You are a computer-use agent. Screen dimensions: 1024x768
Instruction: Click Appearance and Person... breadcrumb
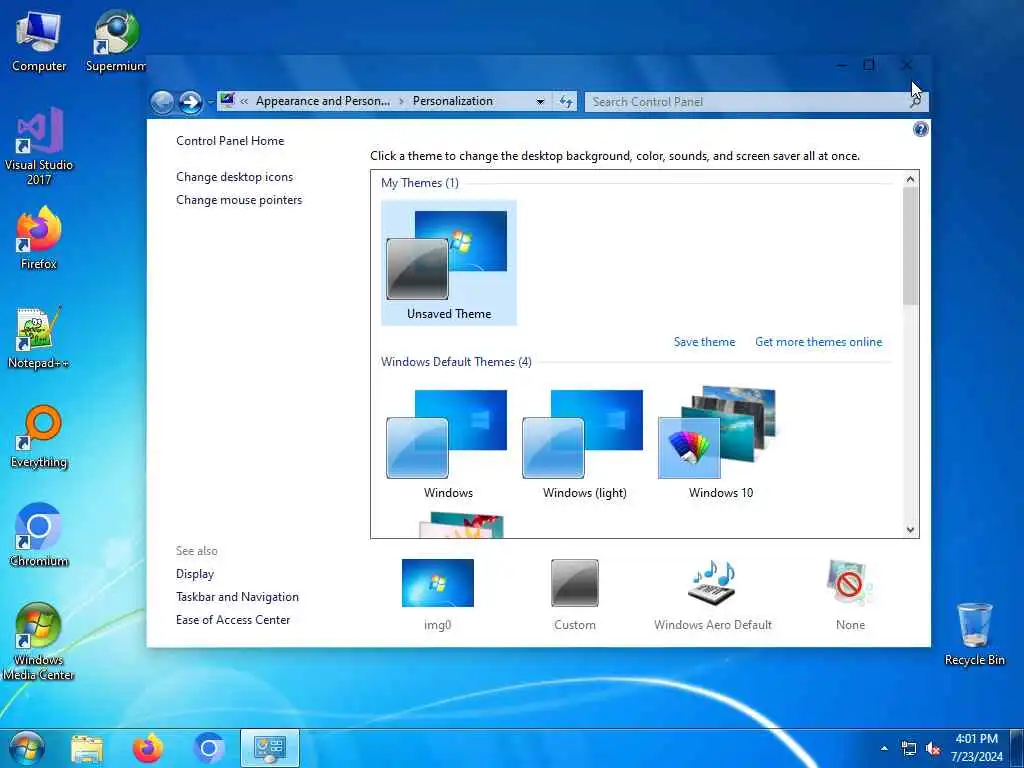tap(323, 101)
